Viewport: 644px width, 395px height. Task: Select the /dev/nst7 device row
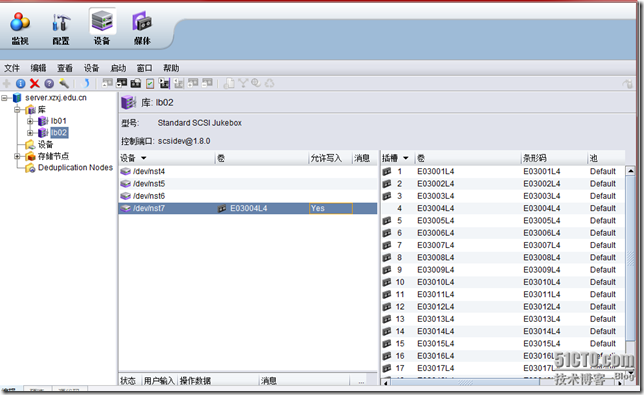(248, 209)
